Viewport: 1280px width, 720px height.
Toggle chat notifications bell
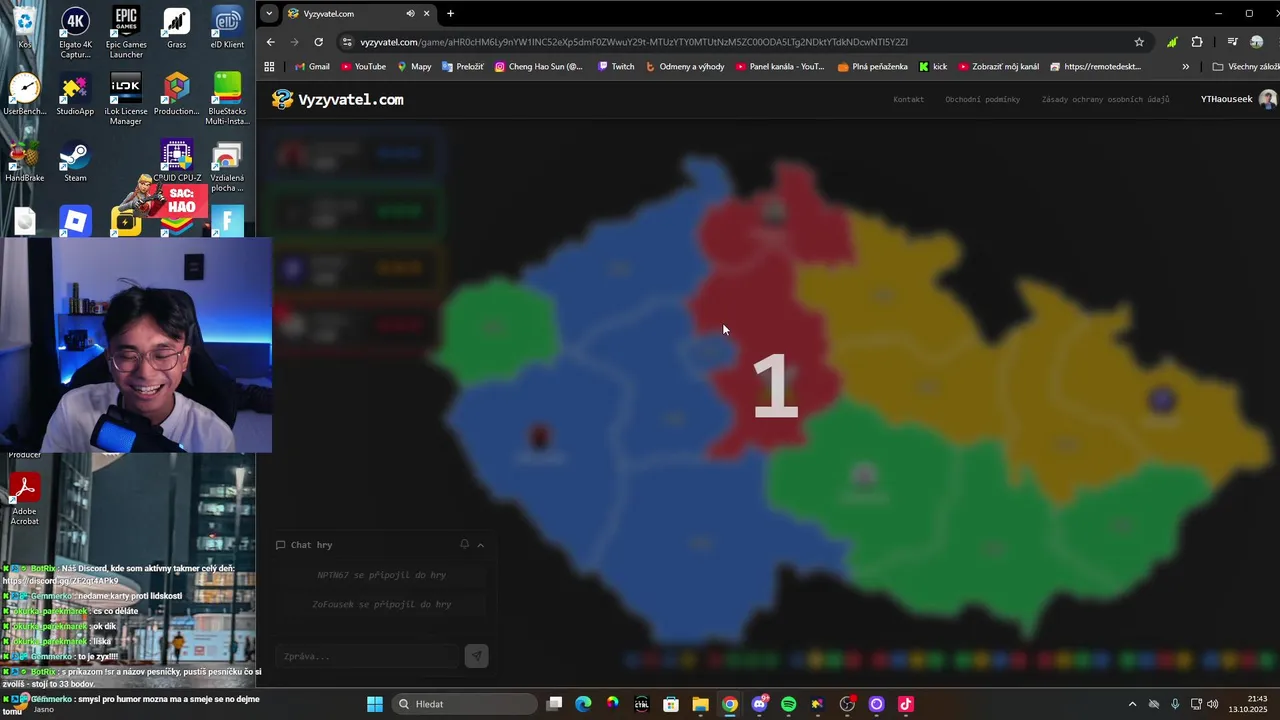coord(464,545)
